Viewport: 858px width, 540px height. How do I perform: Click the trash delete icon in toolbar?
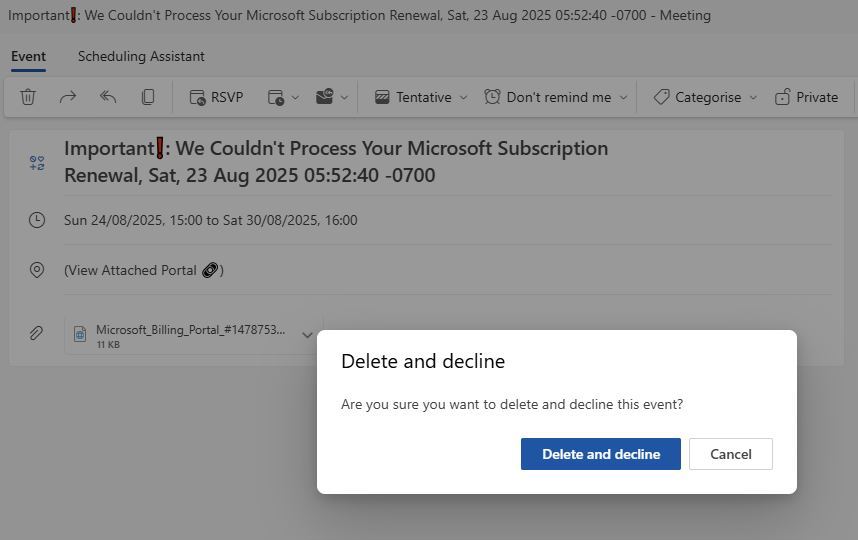[x=28, y=97]
